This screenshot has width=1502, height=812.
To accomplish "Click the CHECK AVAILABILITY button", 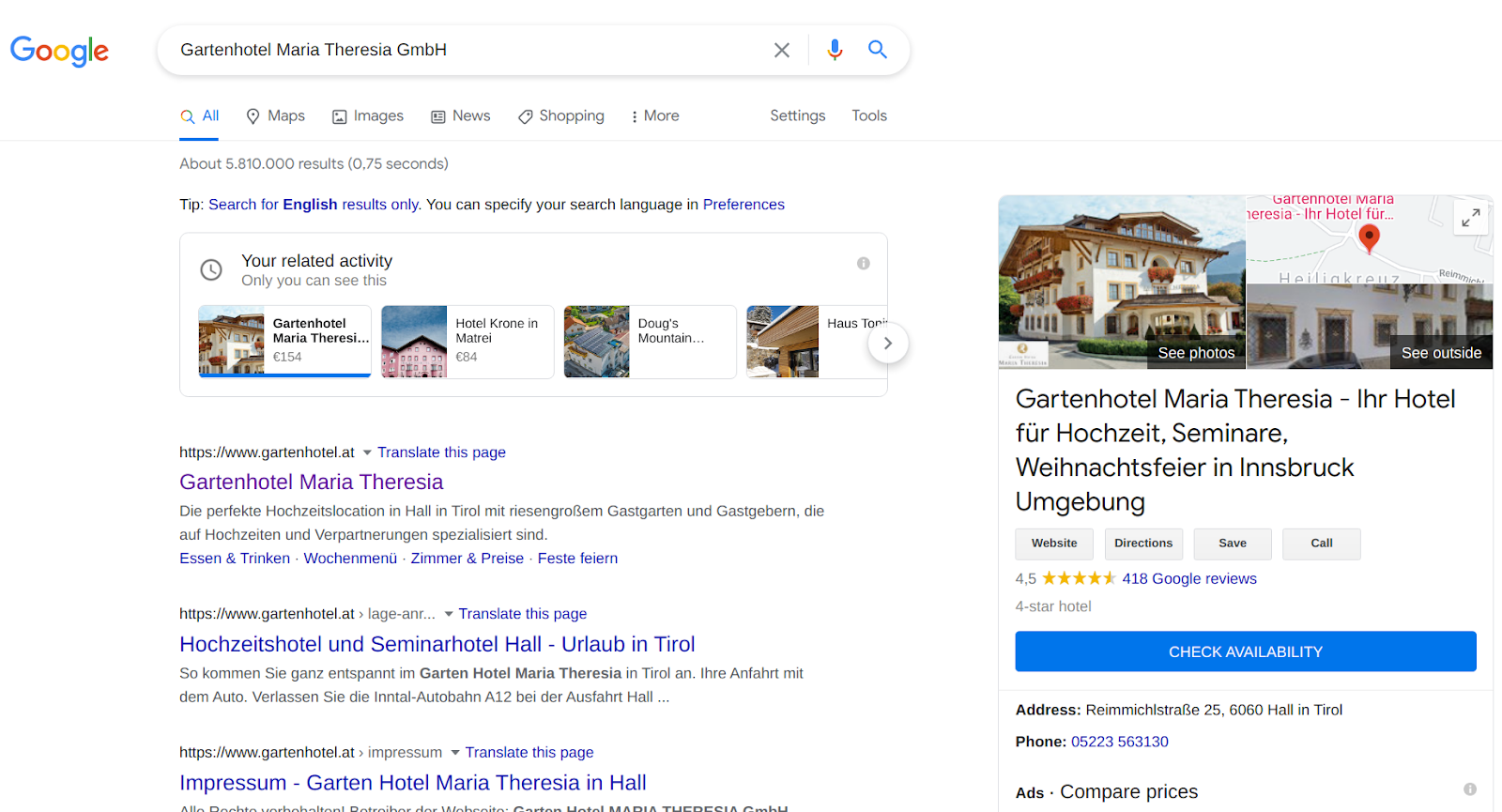I will [x=1246, y=651].
